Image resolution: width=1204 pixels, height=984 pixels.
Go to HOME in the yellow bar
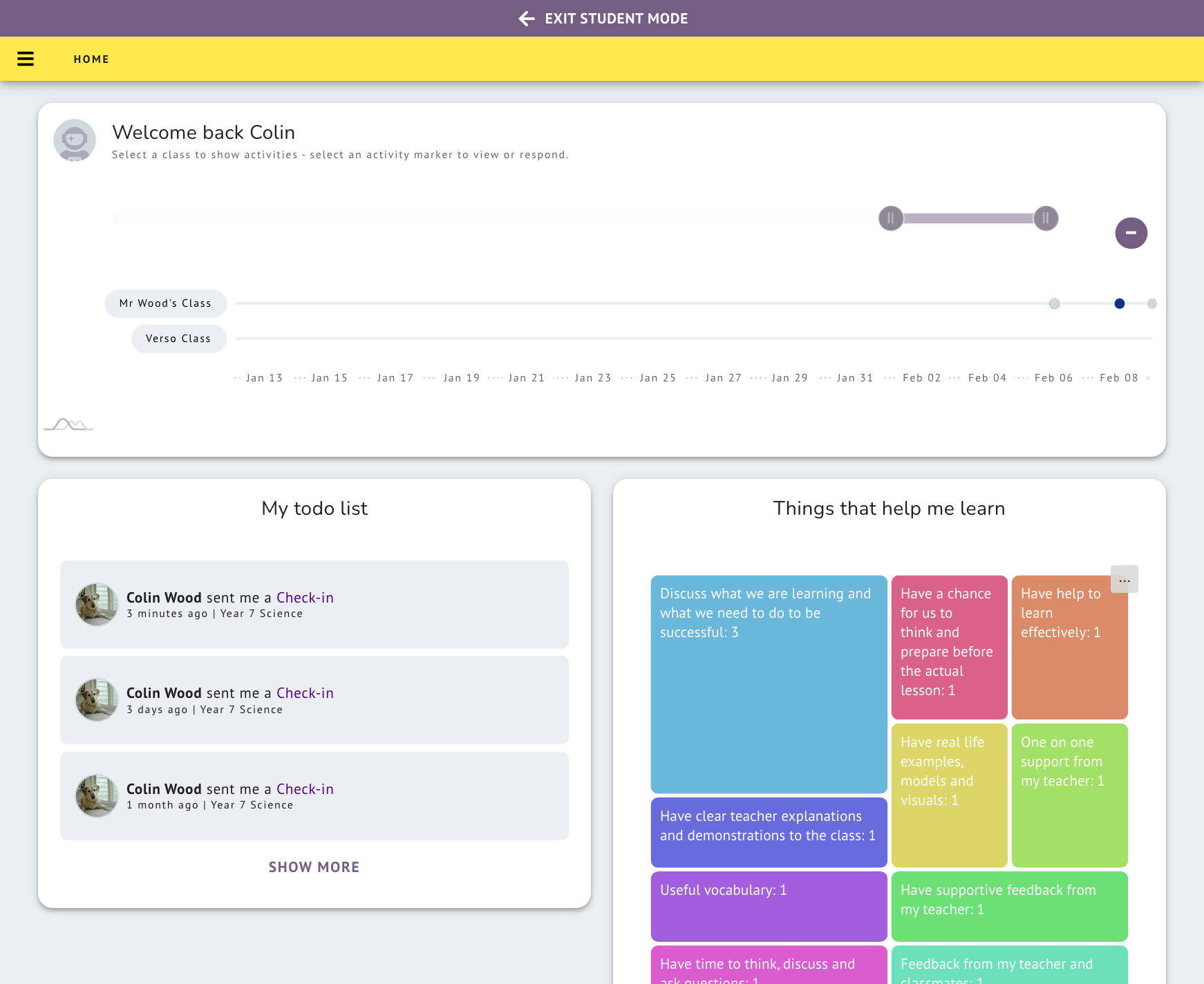click(x=91, y=59)
